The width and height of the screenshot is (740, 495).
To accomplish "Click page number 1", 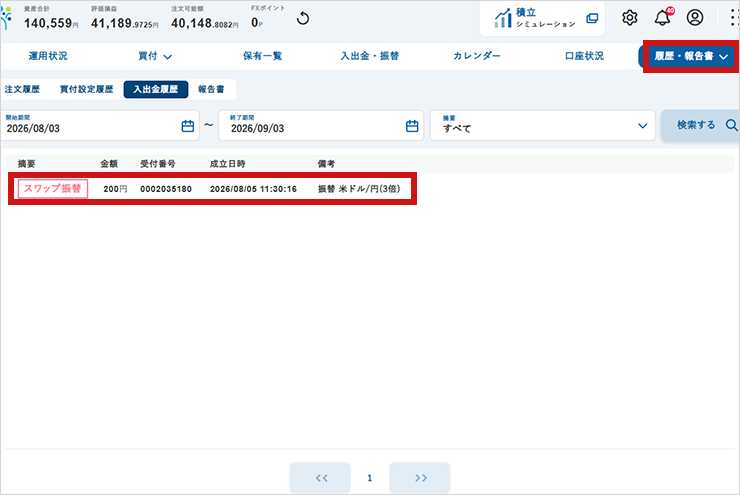I will tap(370, 478).
